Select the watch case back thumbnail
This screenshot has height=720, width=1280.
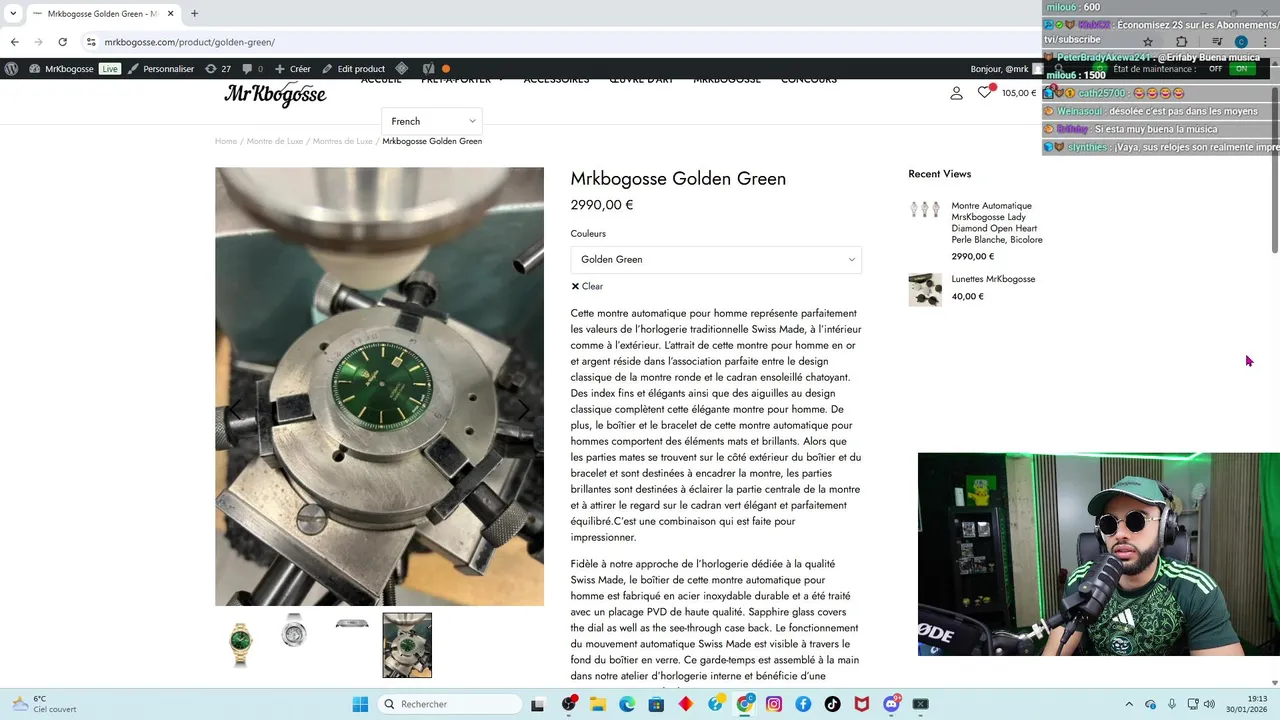[x=295, y=631]
